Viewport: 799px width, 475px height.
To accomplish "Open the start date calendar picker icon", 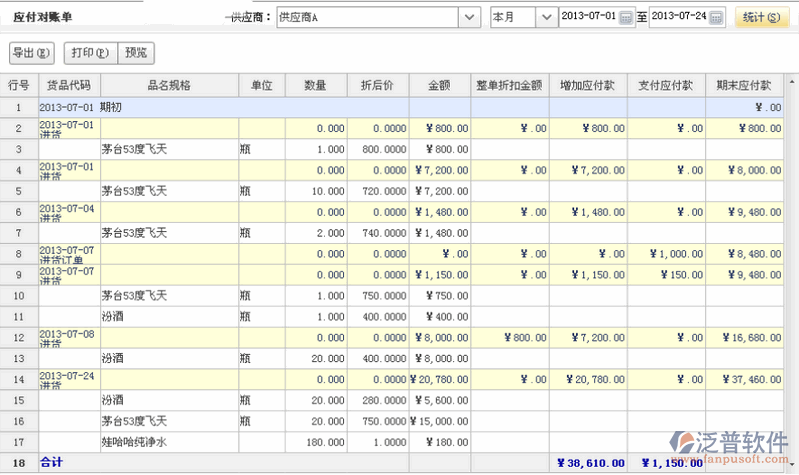I will point(626,18).
